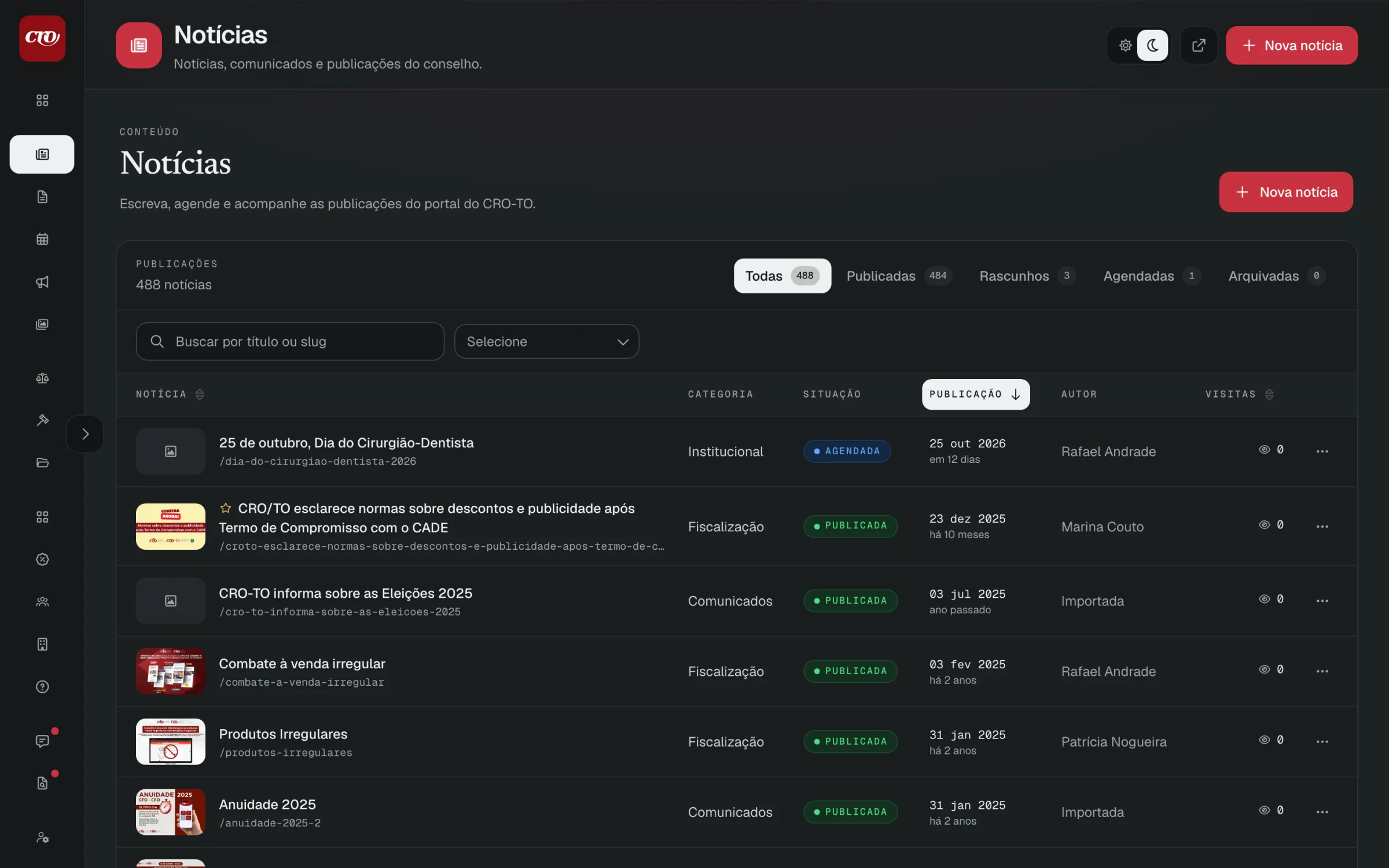
Task: Click the CRO logo in sidebar
Action: click(42, 38)
